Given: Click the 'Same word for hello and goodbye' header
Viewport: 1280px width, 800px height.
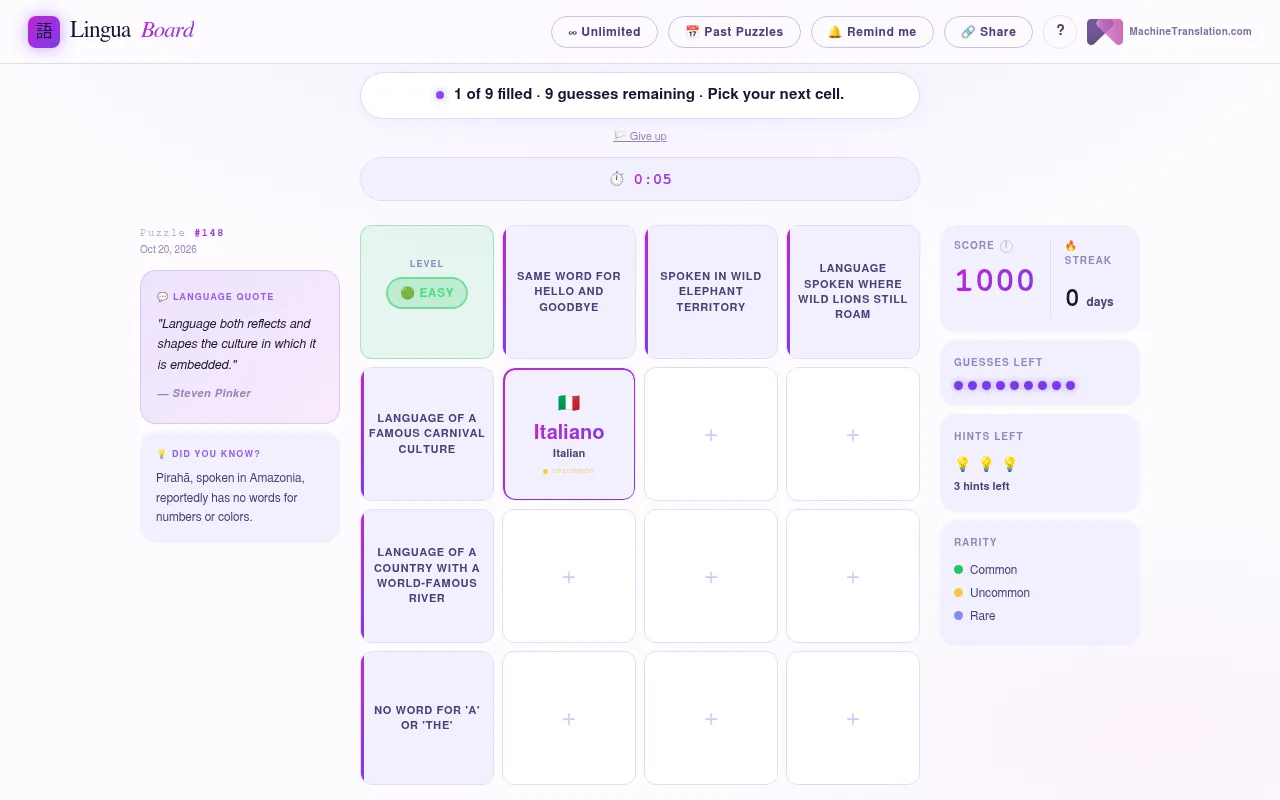Looking at the screenshot, I should point(569,292).
